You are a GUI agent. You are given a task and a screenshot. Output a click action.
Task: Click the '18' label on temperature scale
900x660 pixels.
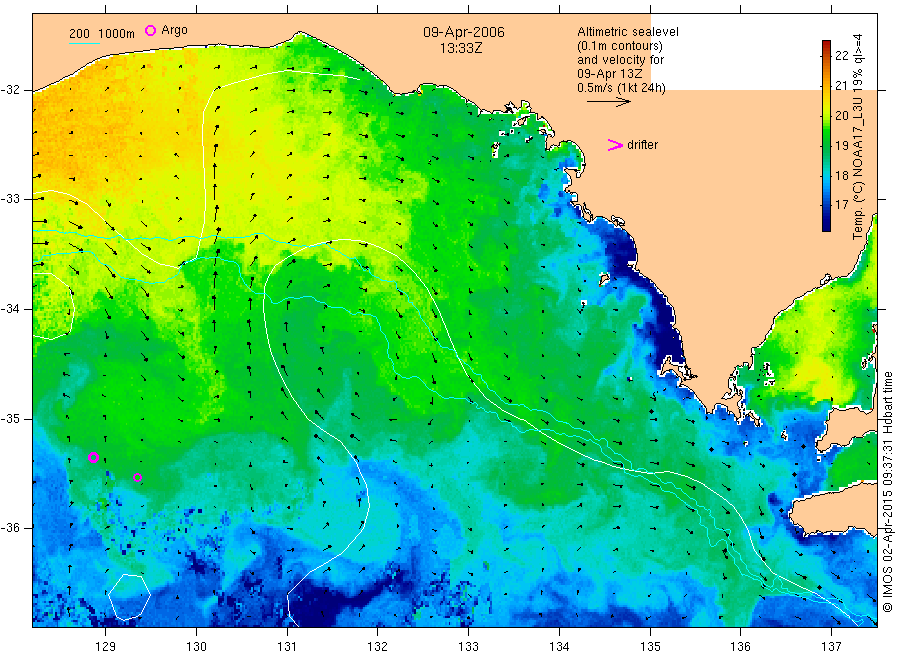[x=841, y=175]
